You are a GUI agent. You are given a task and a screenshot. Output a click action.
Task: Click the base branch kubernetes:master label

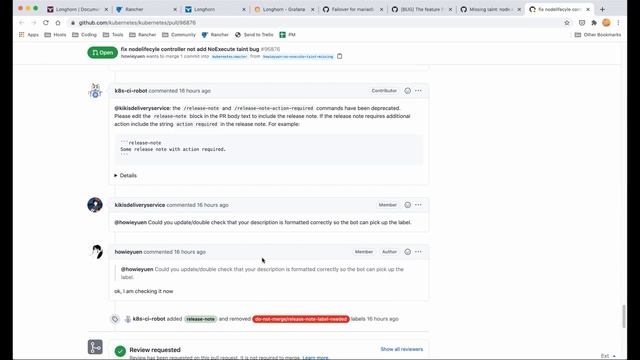[x=230, y=57]
